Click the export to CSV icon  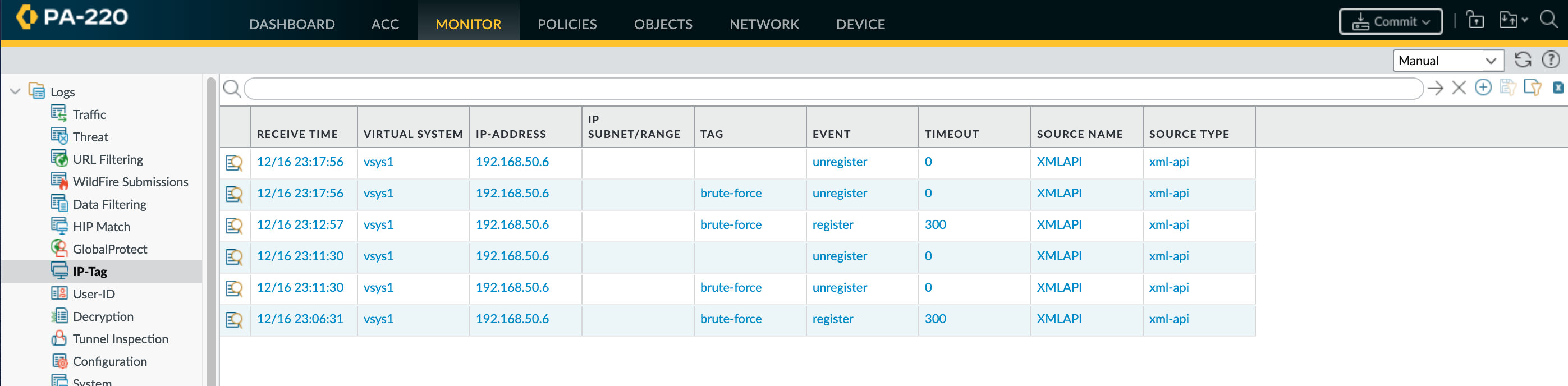(1558, 88)
